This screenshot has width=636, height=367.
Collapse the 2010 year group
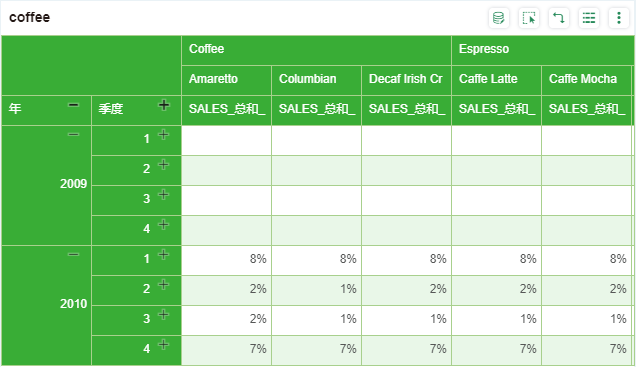pos(73,255)
